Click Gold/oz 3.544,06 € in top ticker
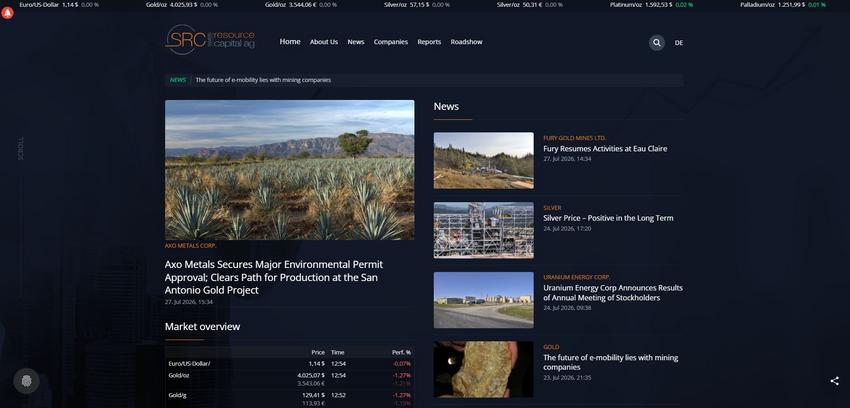Viewport: 850px width, 408px height. point(300,4)
